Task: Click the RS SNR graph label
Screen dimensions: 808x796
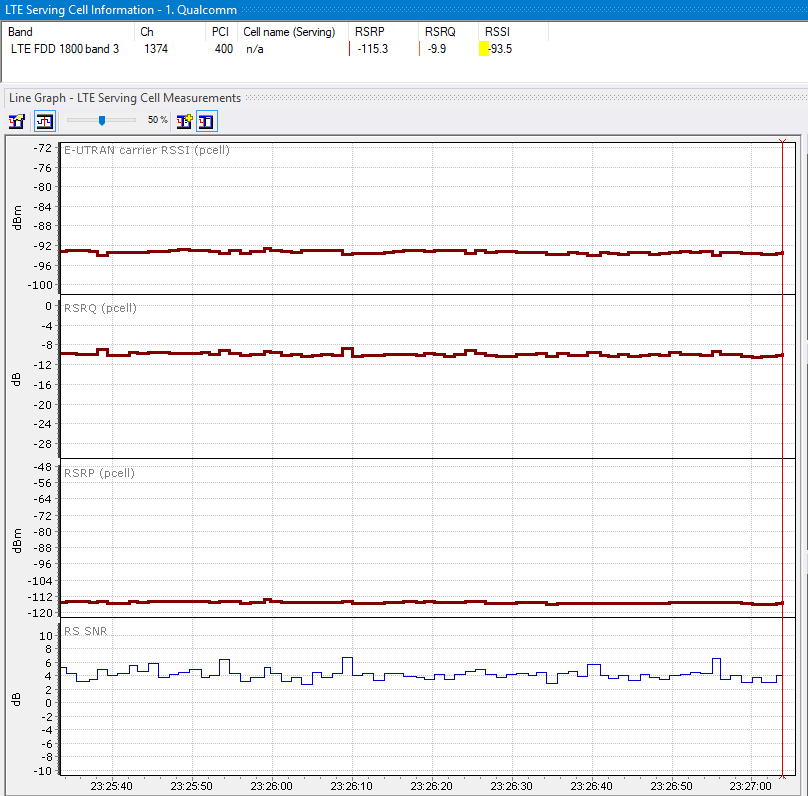Action: pyautogui.click(x=85, y=631)
